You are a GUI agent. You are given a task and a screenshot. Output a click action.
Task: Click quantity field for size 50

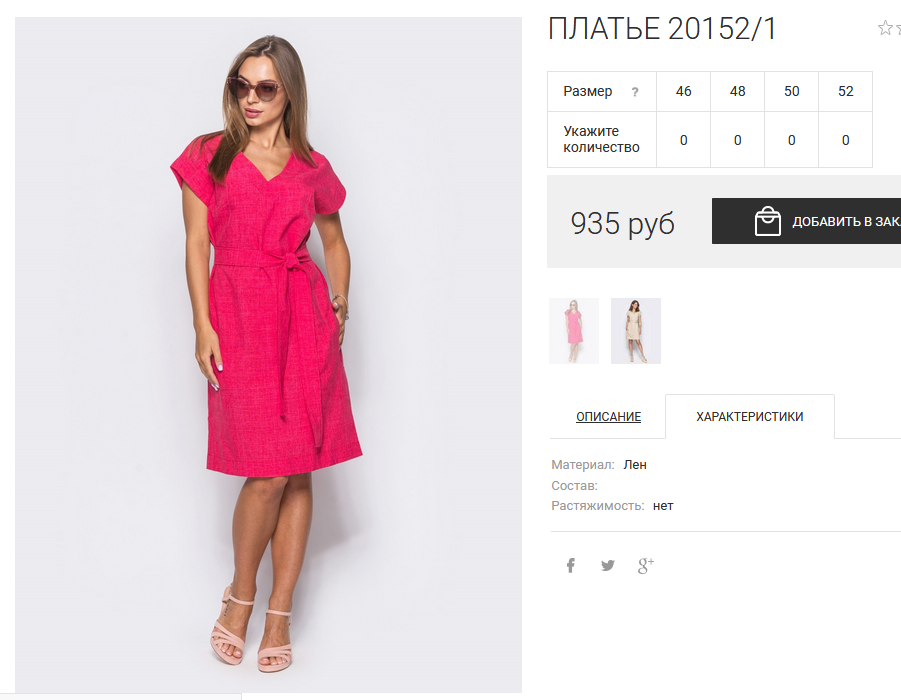pyautogui.click(x=791, y=140)
